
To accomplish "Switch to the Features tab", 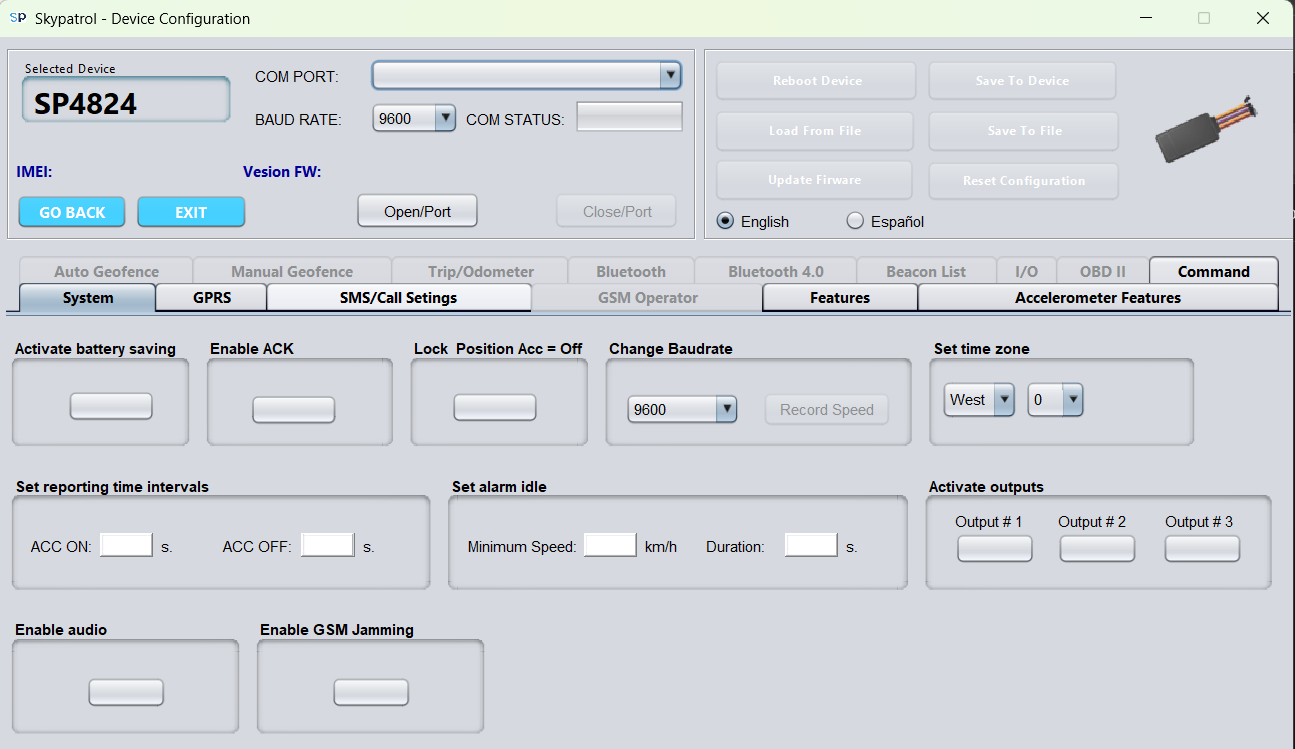I will tap(840, 298).
